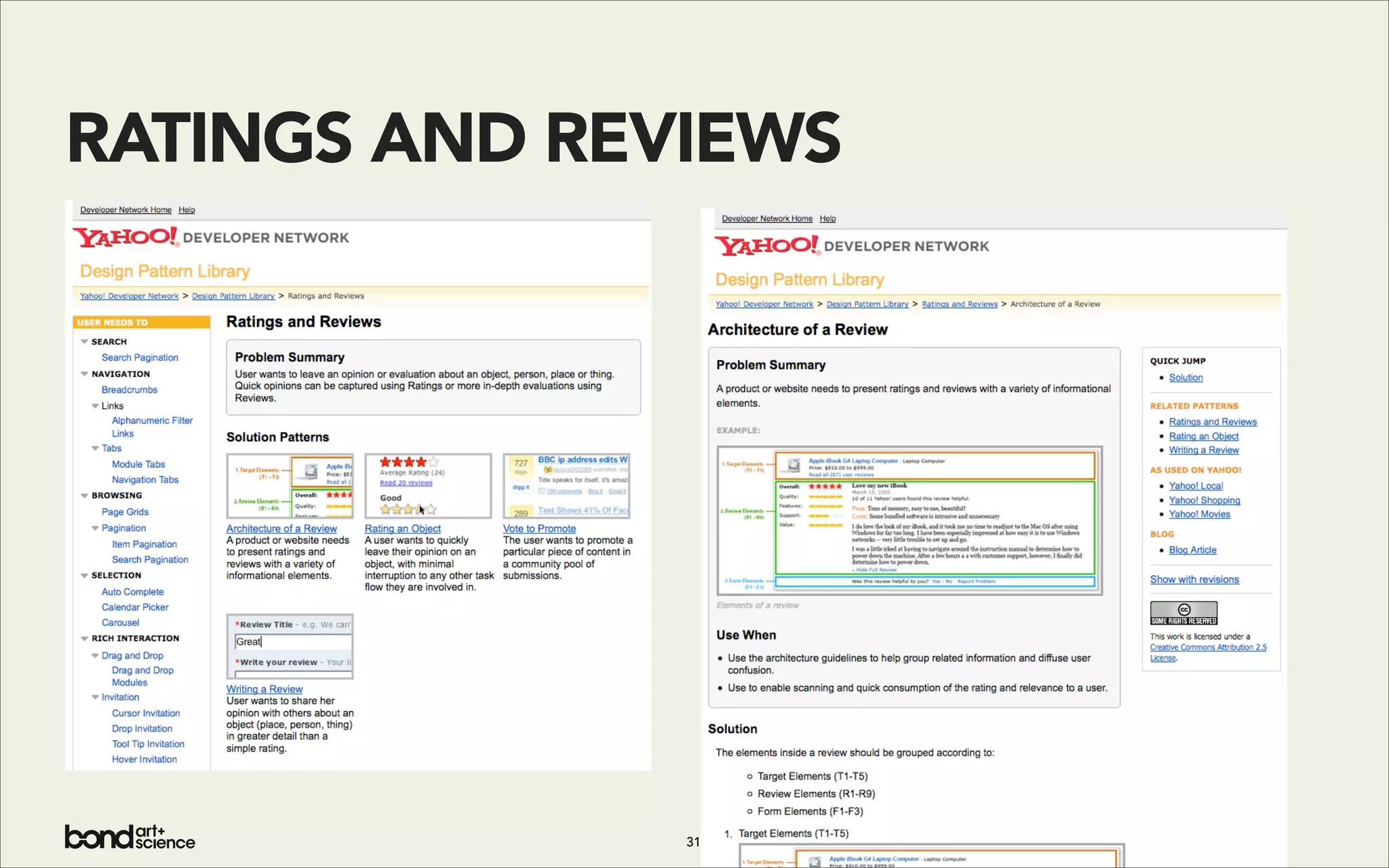Open the Page Grids link
Screen dimensions: 1389x868
[x=125, y=512]
